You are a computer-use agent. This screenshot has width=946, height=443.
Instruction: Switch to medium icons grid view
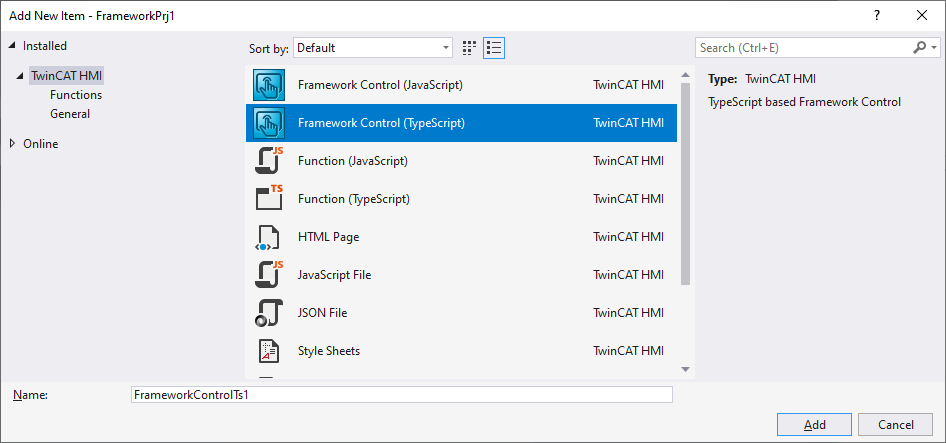pyautogui.click(x=469, y=48)
